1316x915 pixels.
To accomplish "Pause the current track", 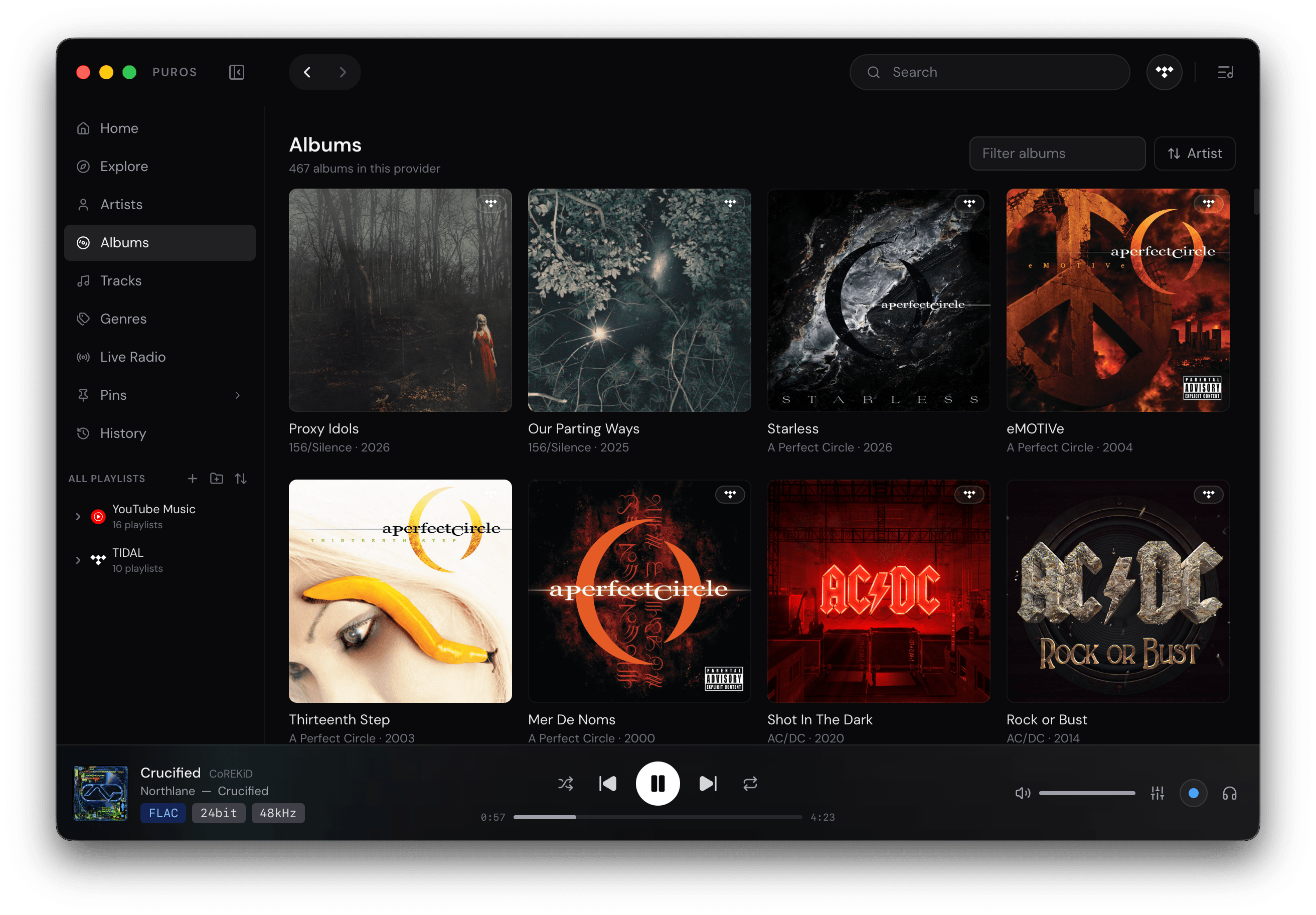I will pyautogui.click(x=657, y=783).
